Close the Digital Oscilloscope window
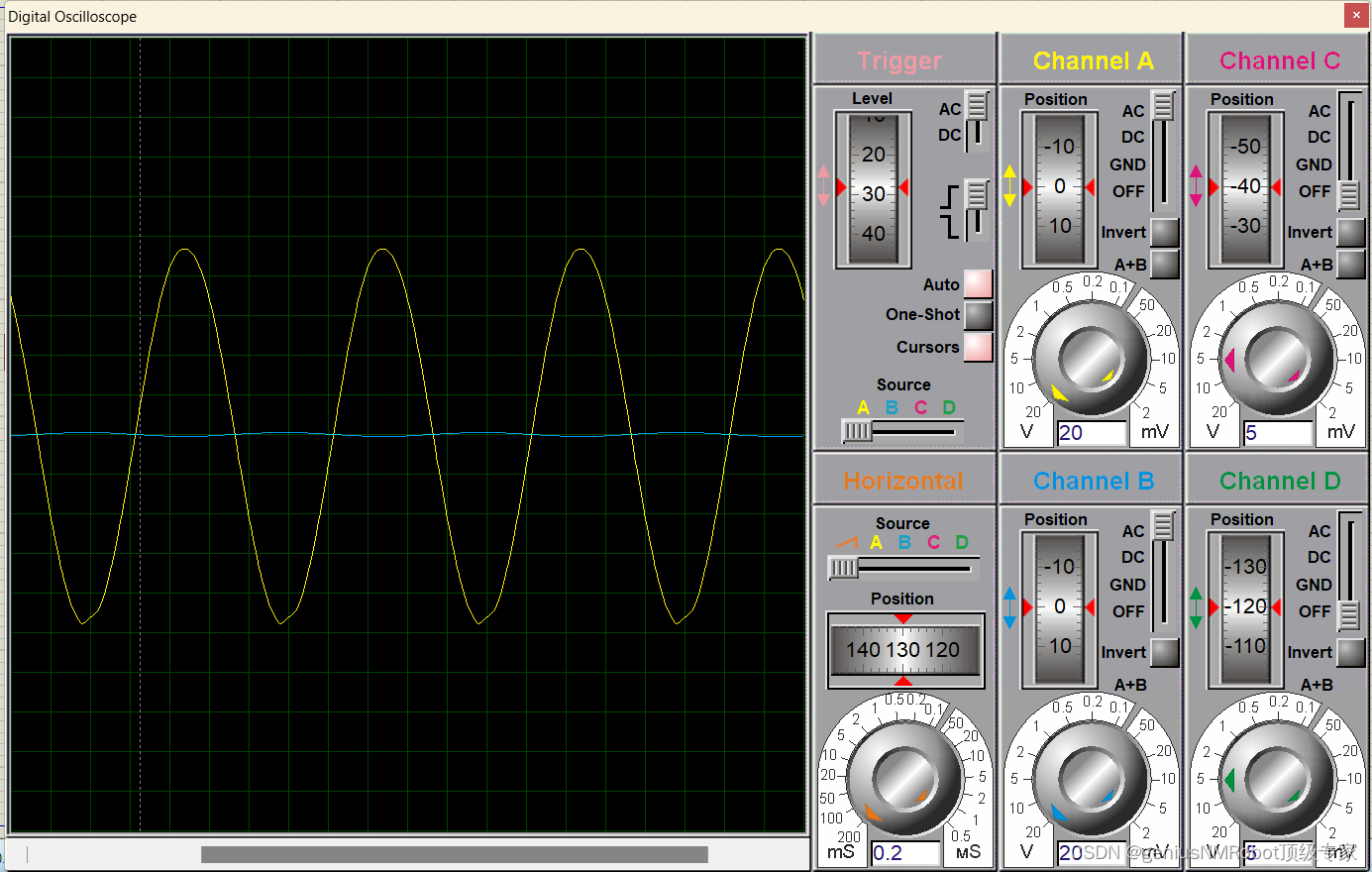The image size is (1372, 872). click(x=1356, y=15)
